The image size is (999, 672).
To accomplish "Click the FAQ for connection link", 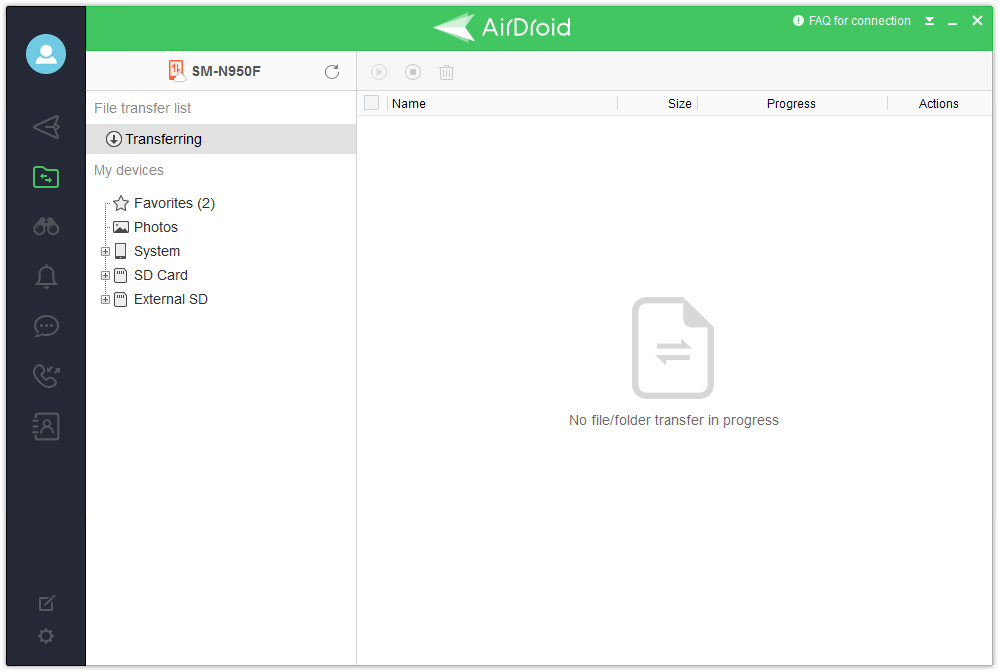I will pos(858,21).
